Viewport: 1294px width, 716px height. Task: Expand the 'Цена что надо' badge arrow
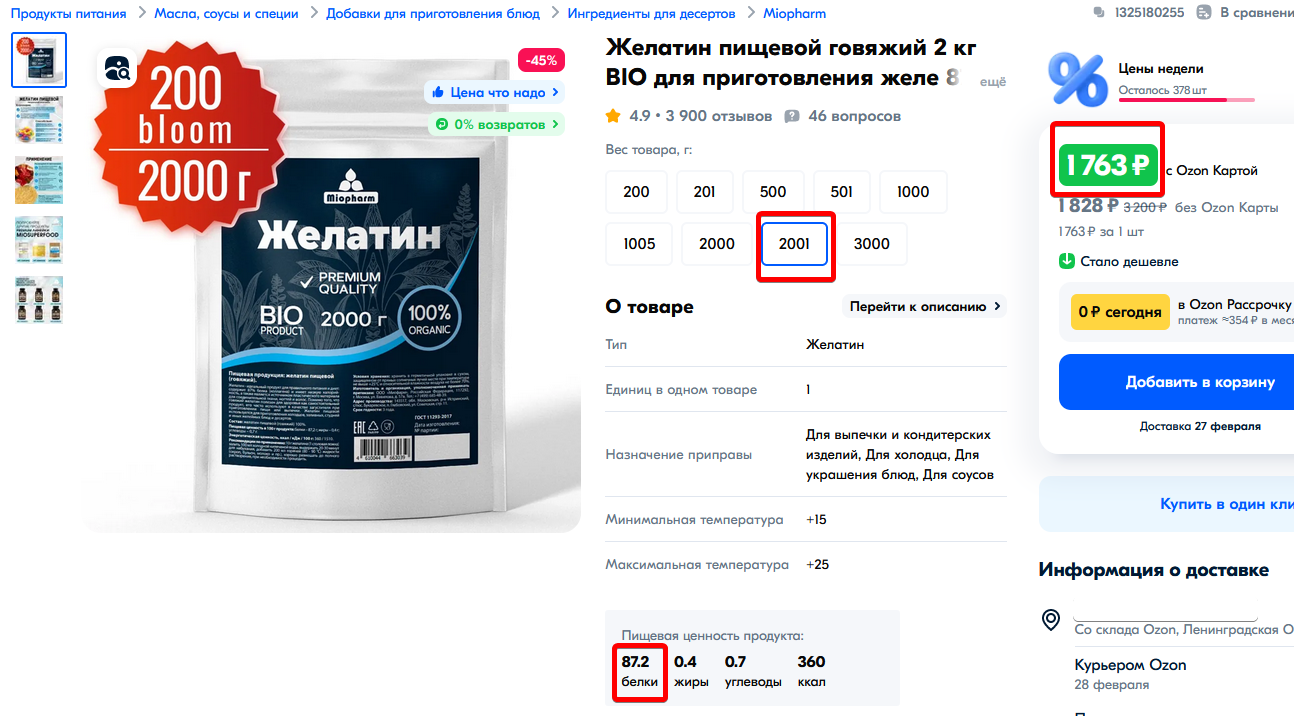556,92
